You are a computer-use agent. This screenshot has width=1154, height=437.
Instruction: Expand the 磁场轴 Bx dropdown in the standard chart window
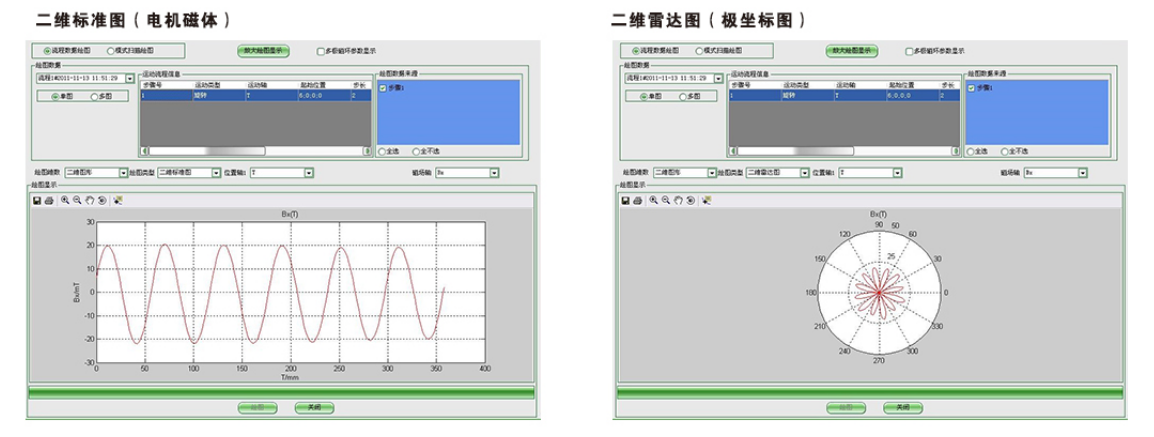(494, 172)
